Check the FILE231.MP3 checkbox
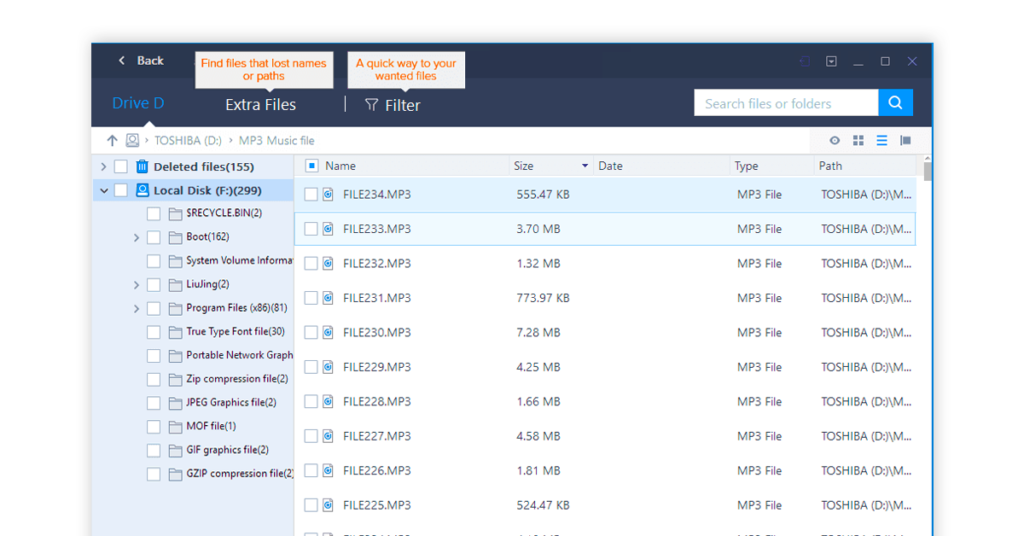1024x536 pixels. click(x=311, y=298)
